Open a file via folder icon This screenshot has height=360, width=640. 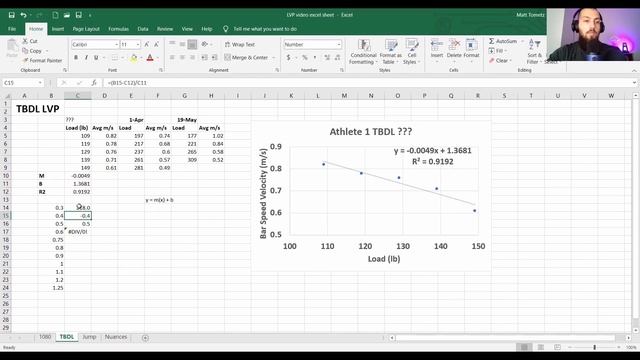pyautogui.click(x=67, y=15)
